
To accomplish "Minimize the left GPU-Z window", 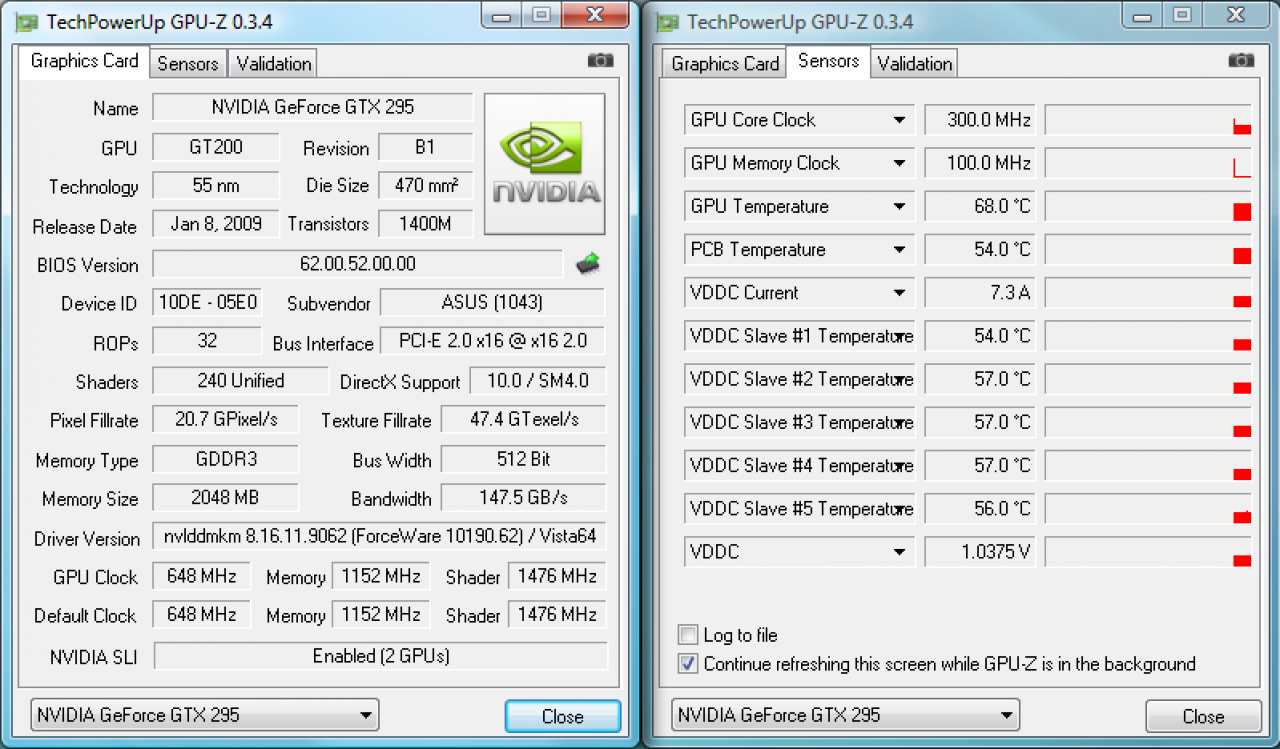I will point(503,14).
